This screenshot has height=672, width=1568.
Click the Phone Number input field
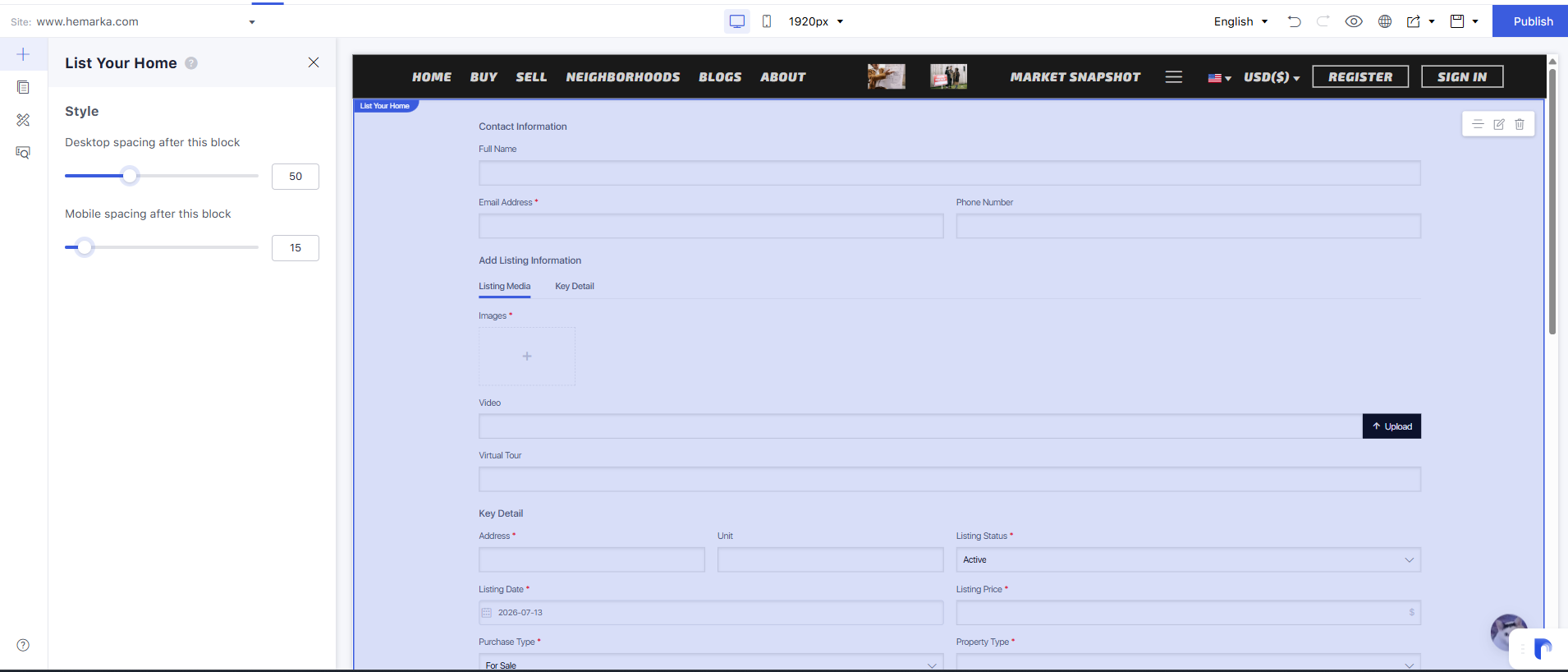pos(1188,227)
